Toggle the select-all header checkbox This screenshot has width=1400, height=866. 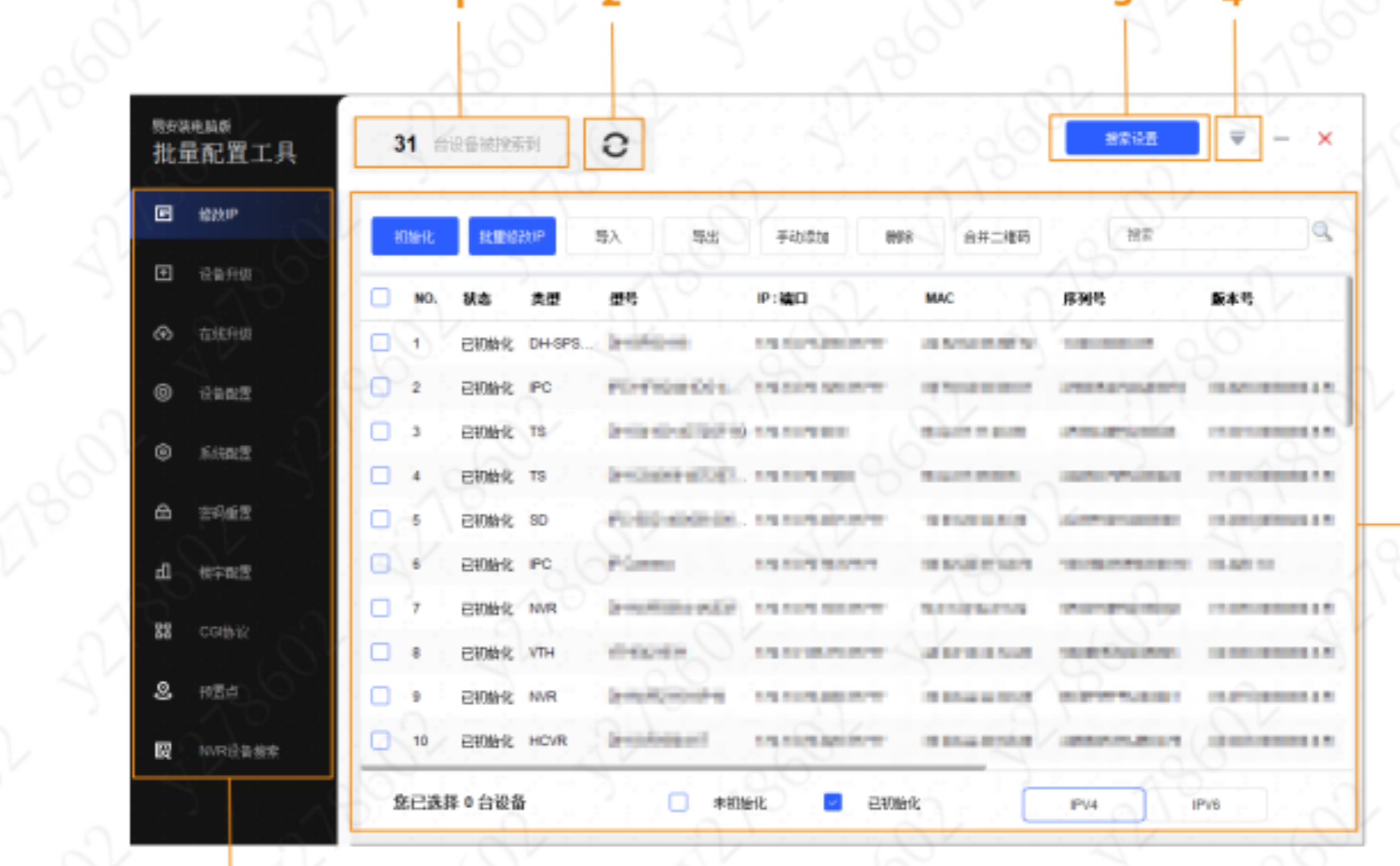pyautogui.click(x=381, y=298)
